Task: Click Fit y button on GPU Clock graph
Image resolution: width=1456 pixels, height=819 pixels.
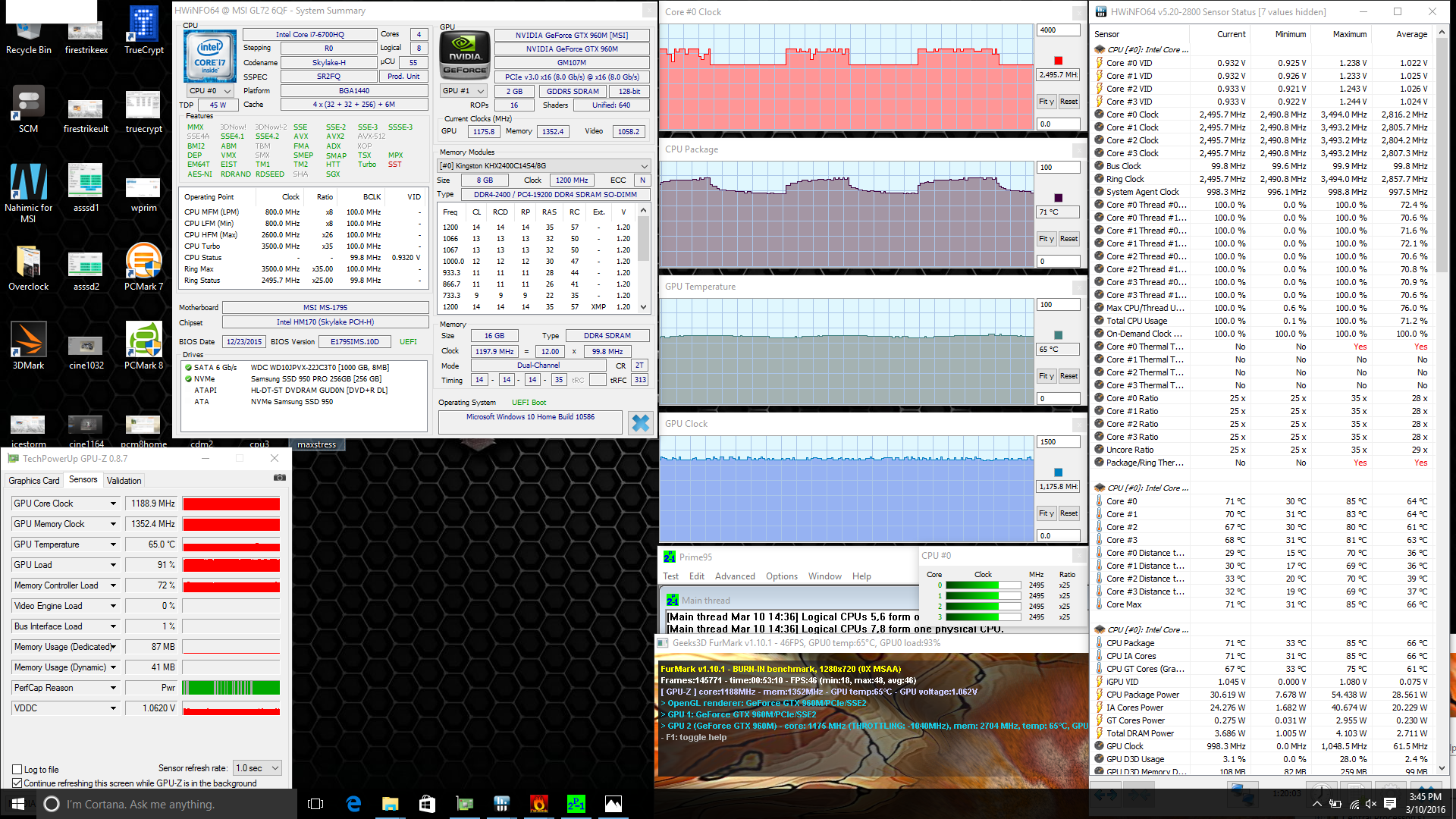Action: point(1046,513)
